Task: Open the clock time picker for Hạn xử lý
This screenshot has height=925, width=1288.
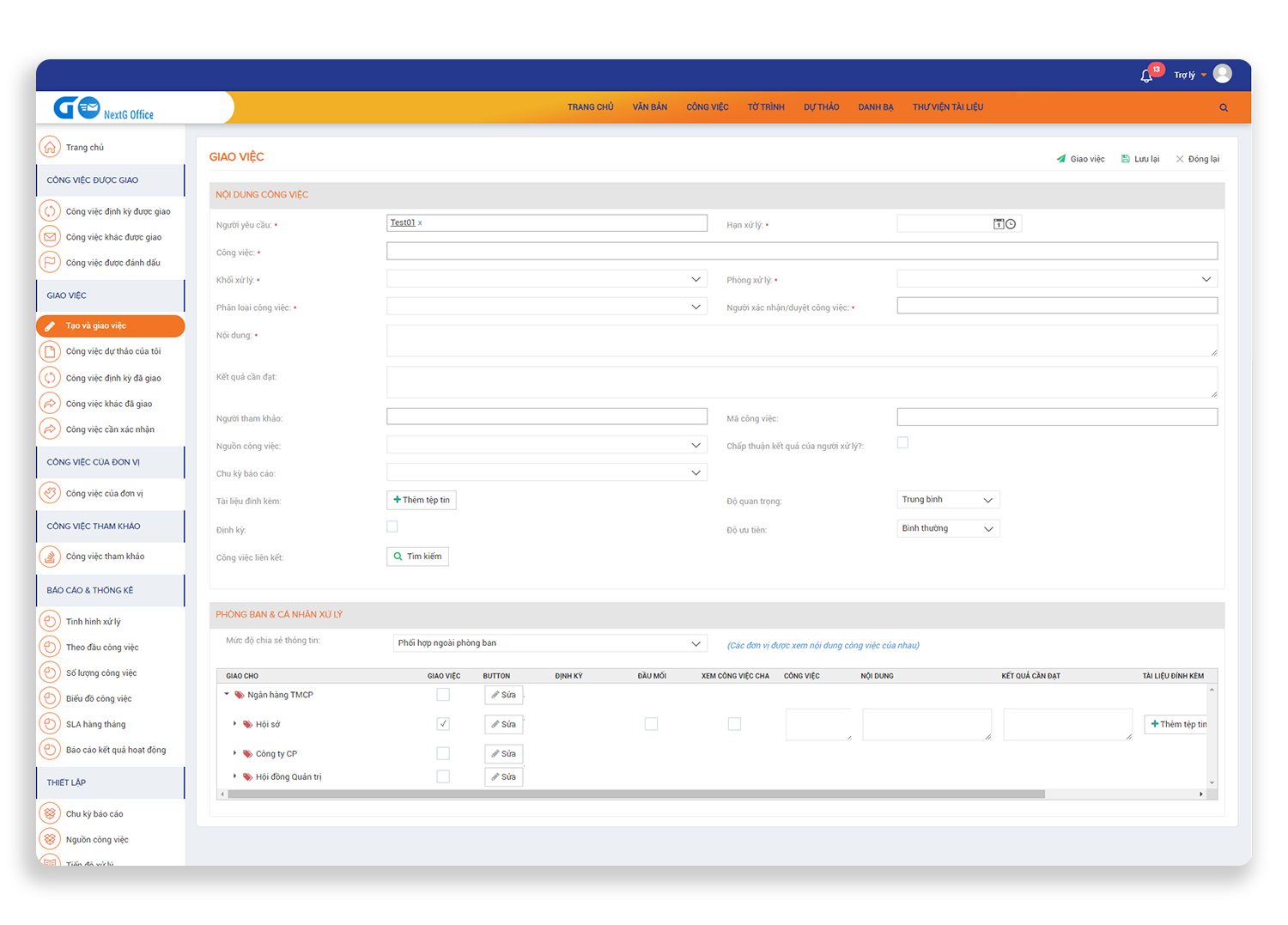Action: coord(1011,224)
